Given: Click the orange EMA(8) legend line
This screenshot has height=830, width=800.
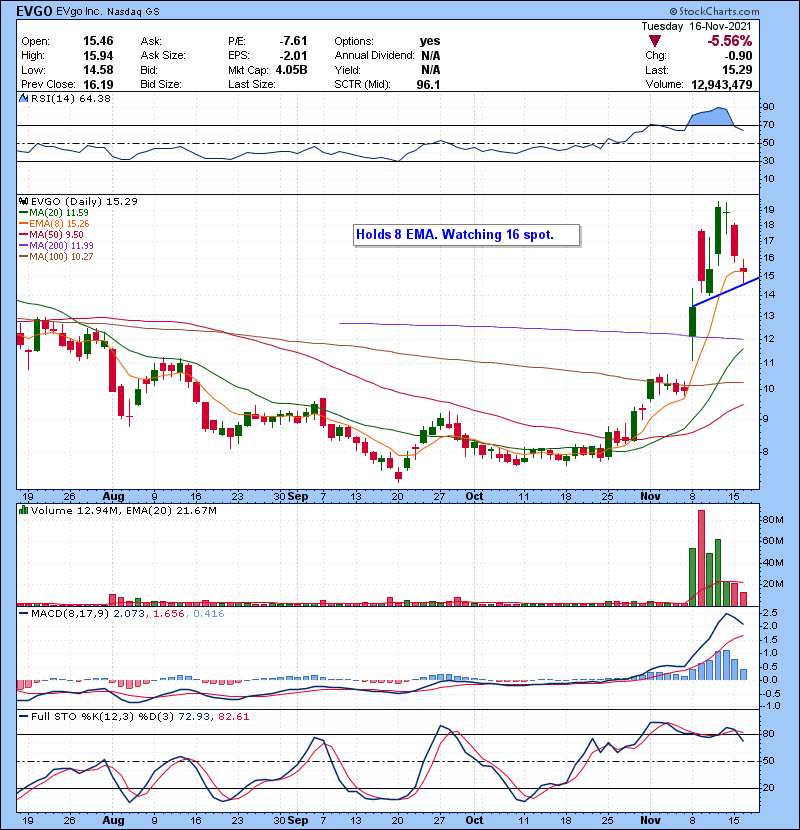Looking at the screenshot, I should 23,224.
